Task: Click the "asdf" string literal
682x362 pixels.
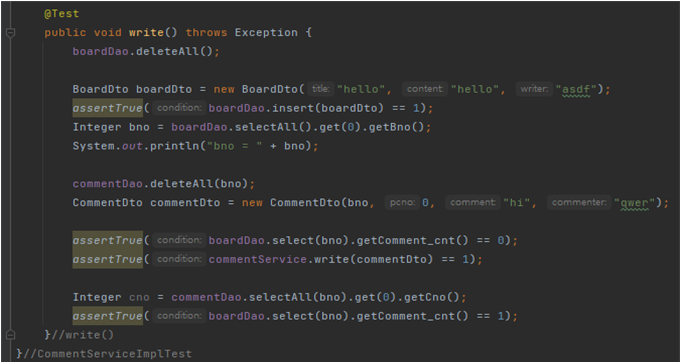Action: click(x=576, y=89)
